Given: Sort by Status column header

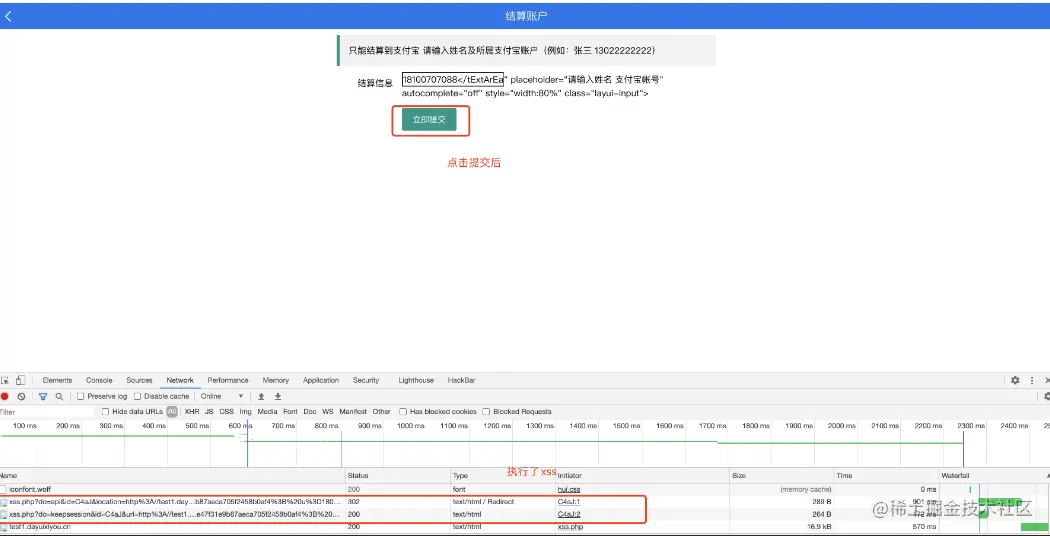Looking at the screenshot, I should 398,475.
